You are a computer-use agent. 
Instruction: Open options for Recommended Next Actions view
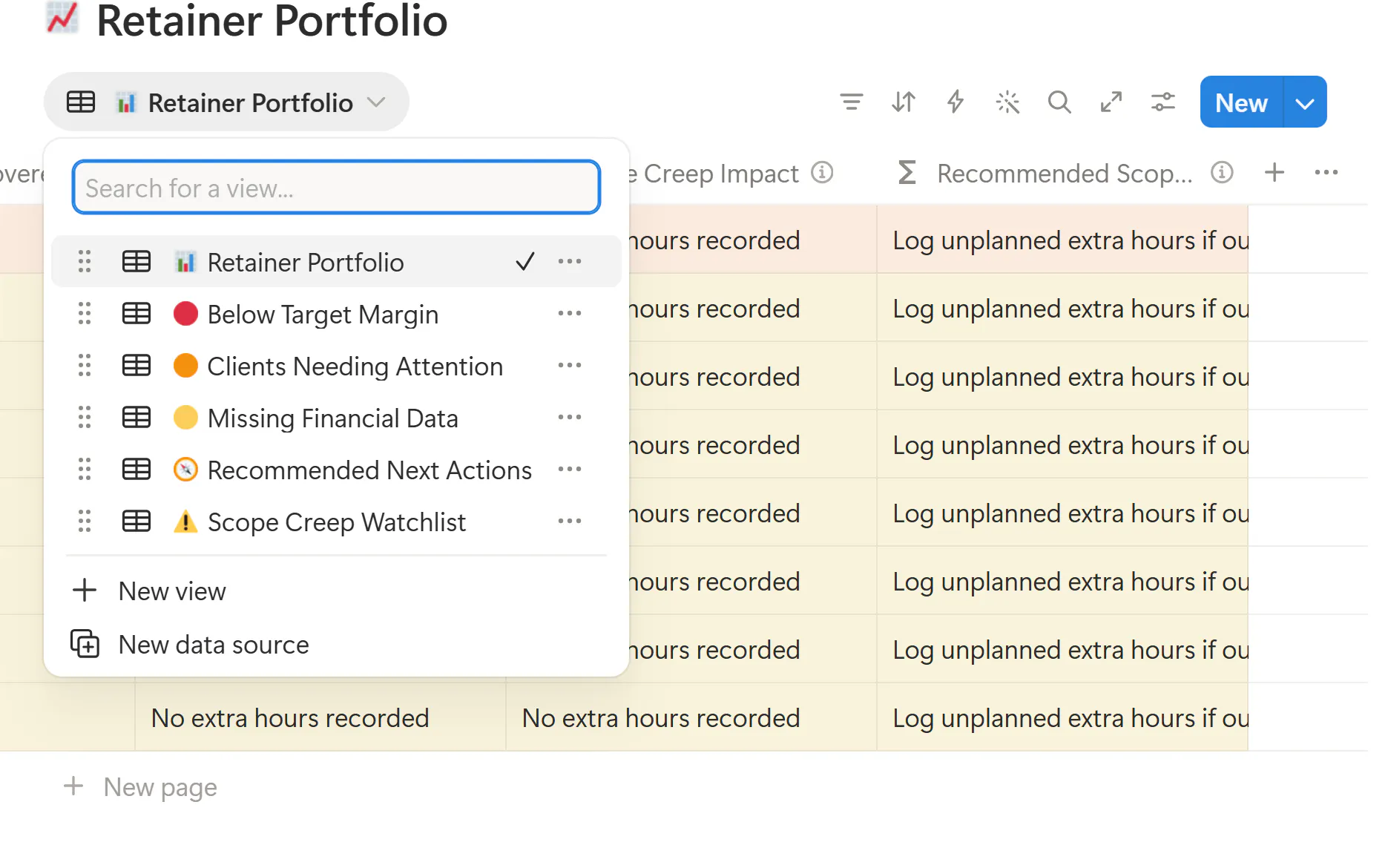[570, 469]
